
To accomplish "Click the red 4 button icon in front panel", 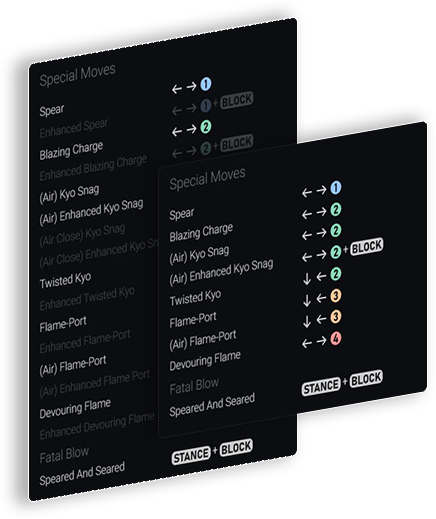I will coord(336,339).
